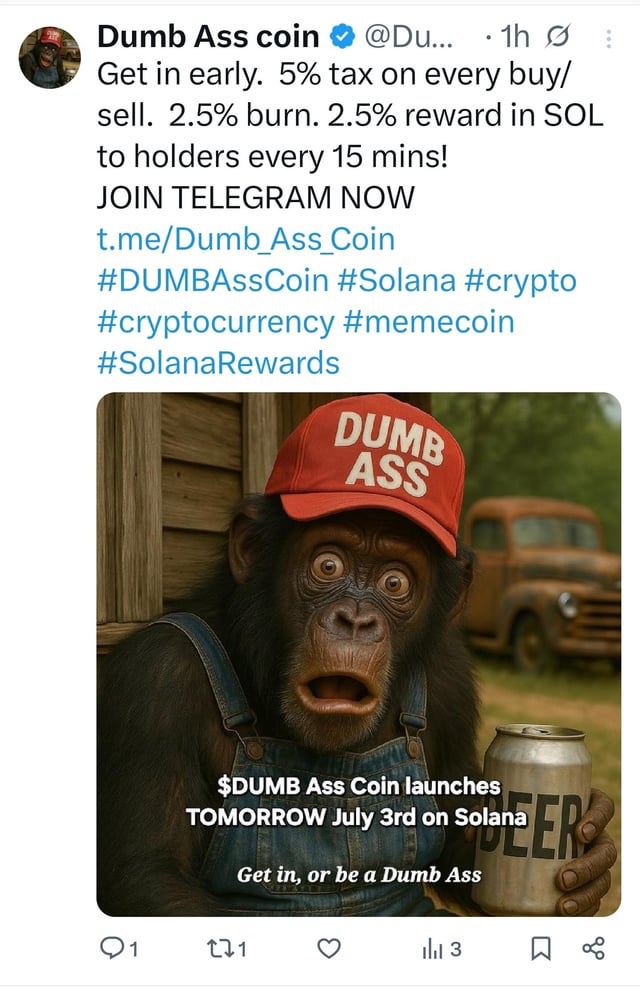Open the Dumb Ass coin profile avatar

point(50,57)
